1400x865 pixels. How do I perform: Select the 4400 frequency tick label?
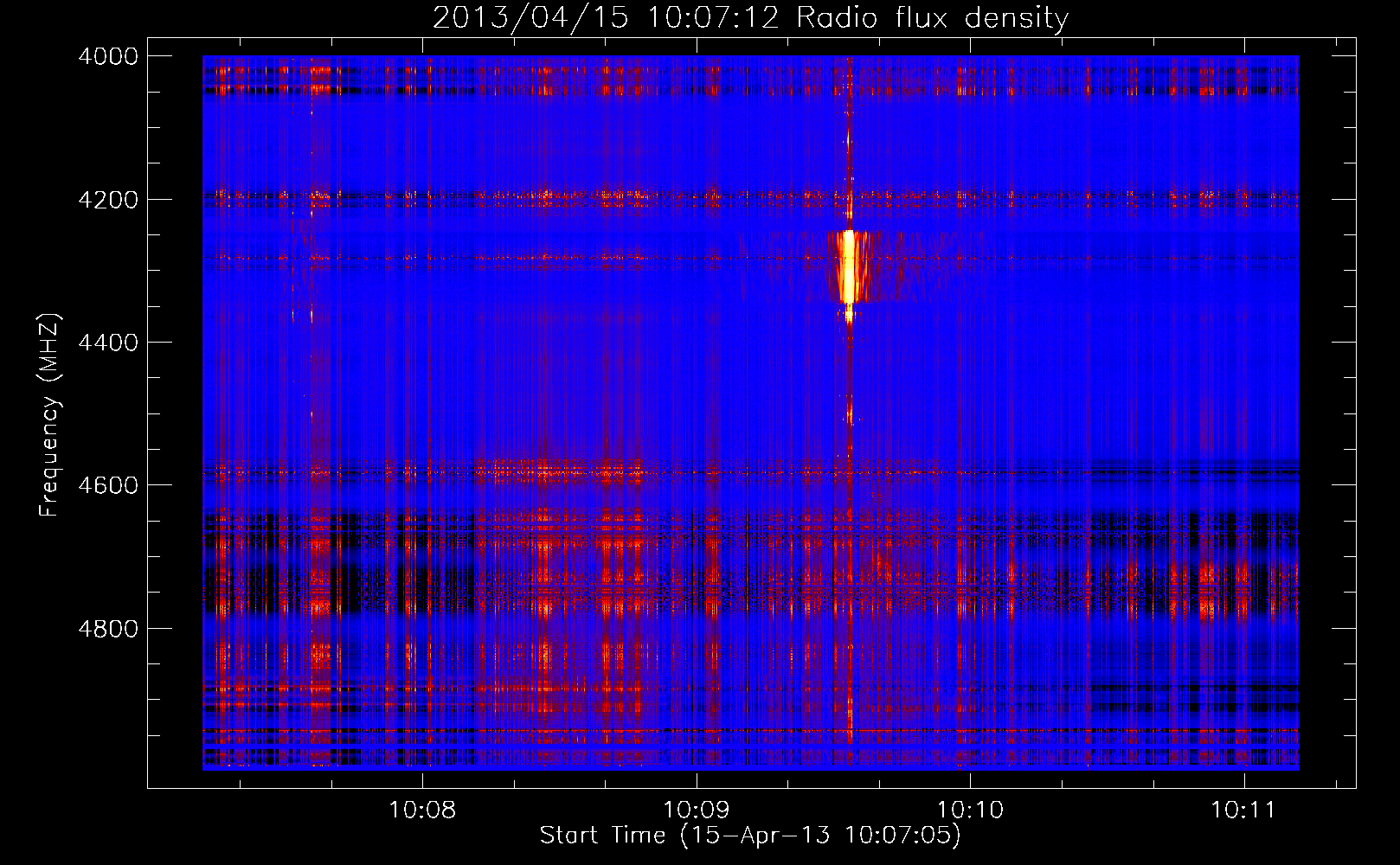coord(108,343)
